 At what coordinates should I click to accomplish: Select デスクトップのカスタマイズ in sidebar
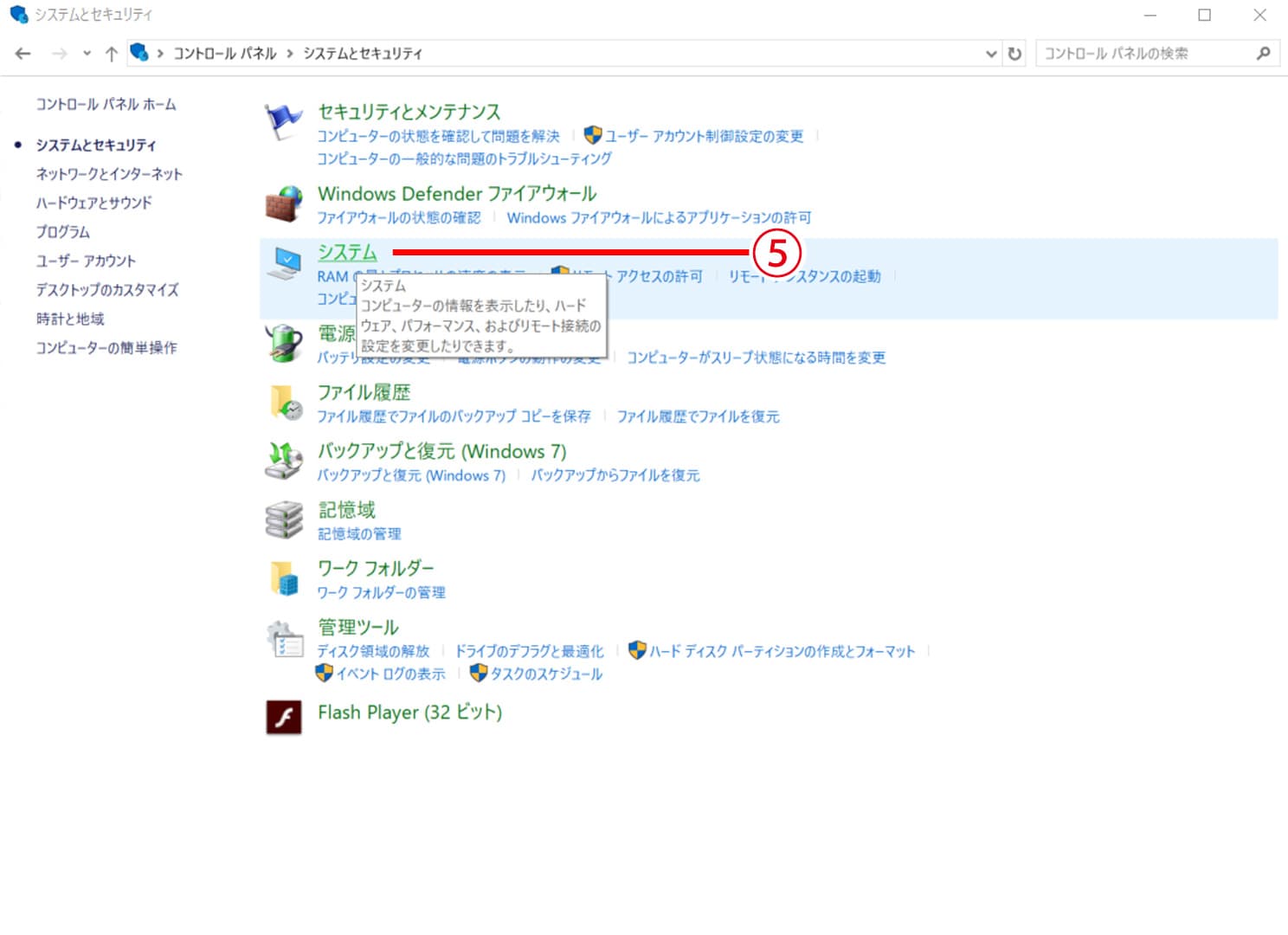(x=107, y=290)
